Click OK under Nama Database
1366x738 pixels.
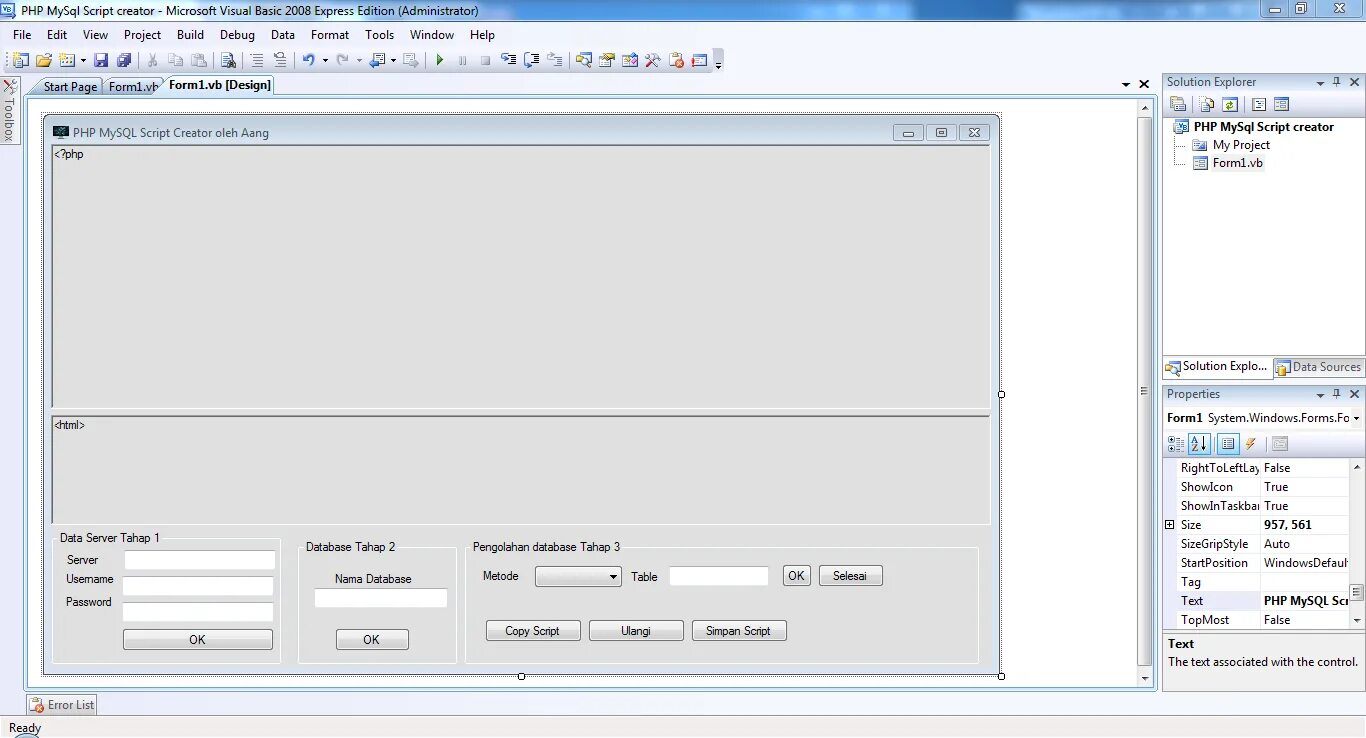pyautogui.click(x=372, y=640)
